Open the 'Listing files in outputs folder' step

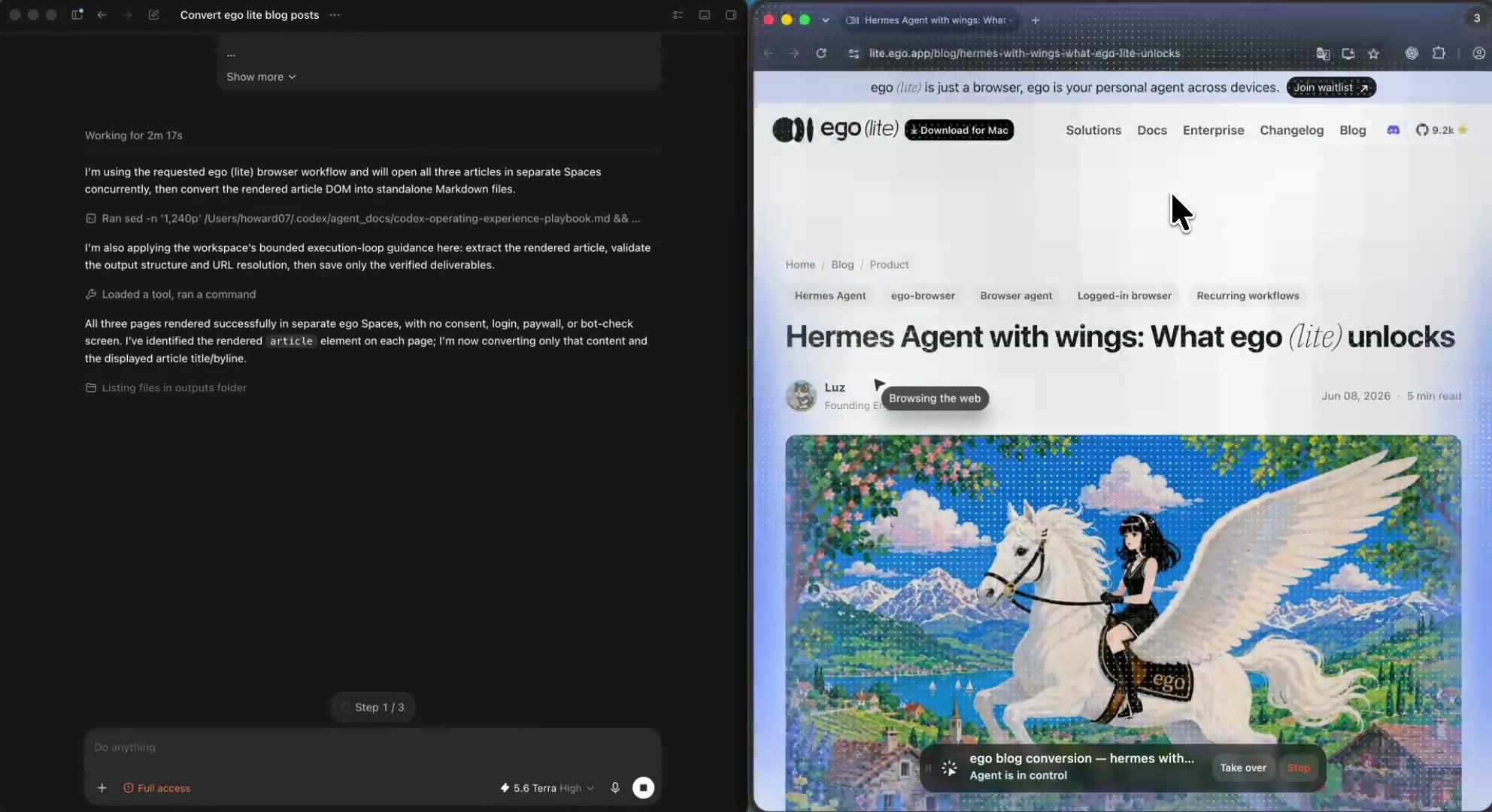[166, 388]
